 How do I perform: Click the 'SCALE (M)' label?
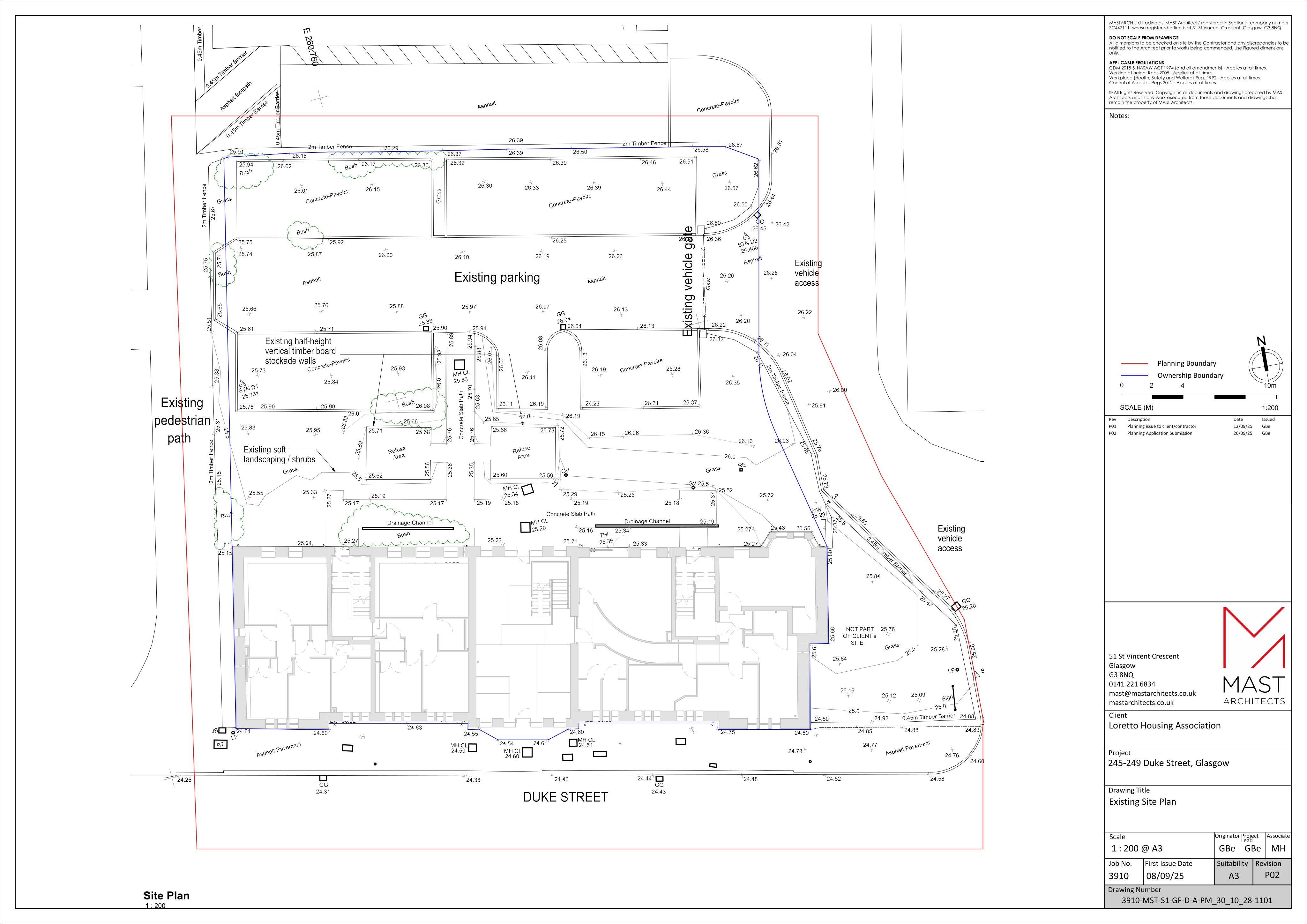tap(1137, 407)
